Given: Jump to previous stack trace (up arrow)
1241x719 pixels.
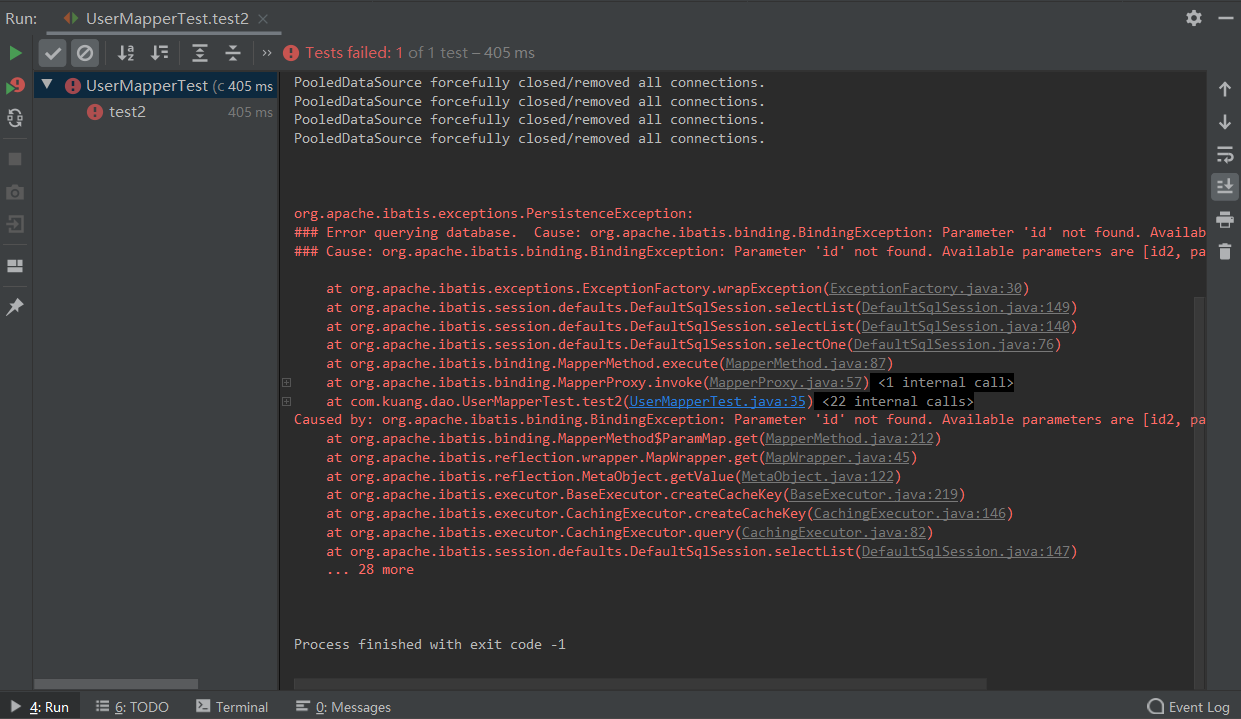Looking at the screenshot, I should coord(1225,90).
